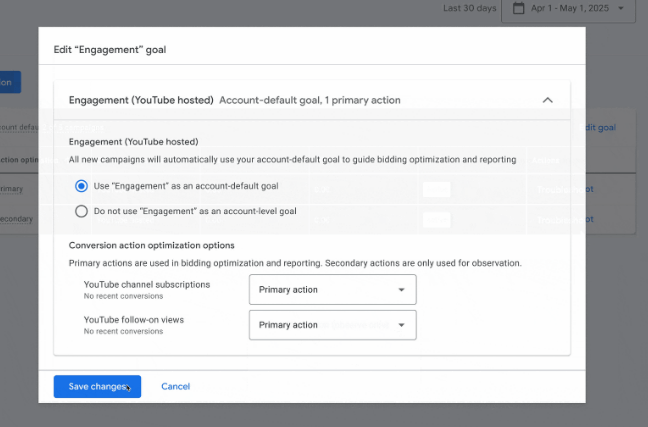Select Use "Engagement" as account-default goal
The width and height of the screenshot is (648, 427).
click(81, 186)
